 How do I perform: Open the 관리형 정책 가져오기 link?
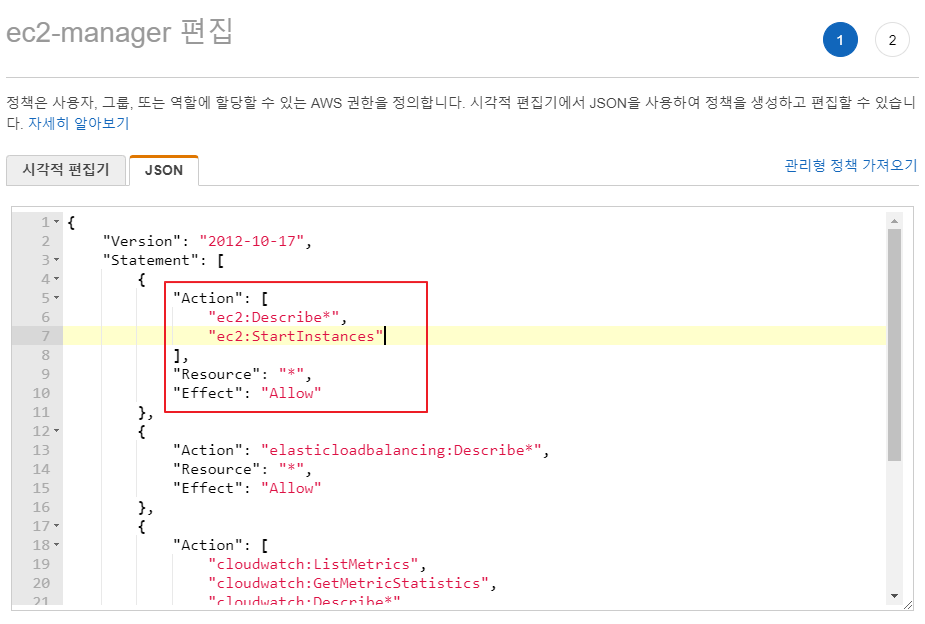[x=851, y=165]
